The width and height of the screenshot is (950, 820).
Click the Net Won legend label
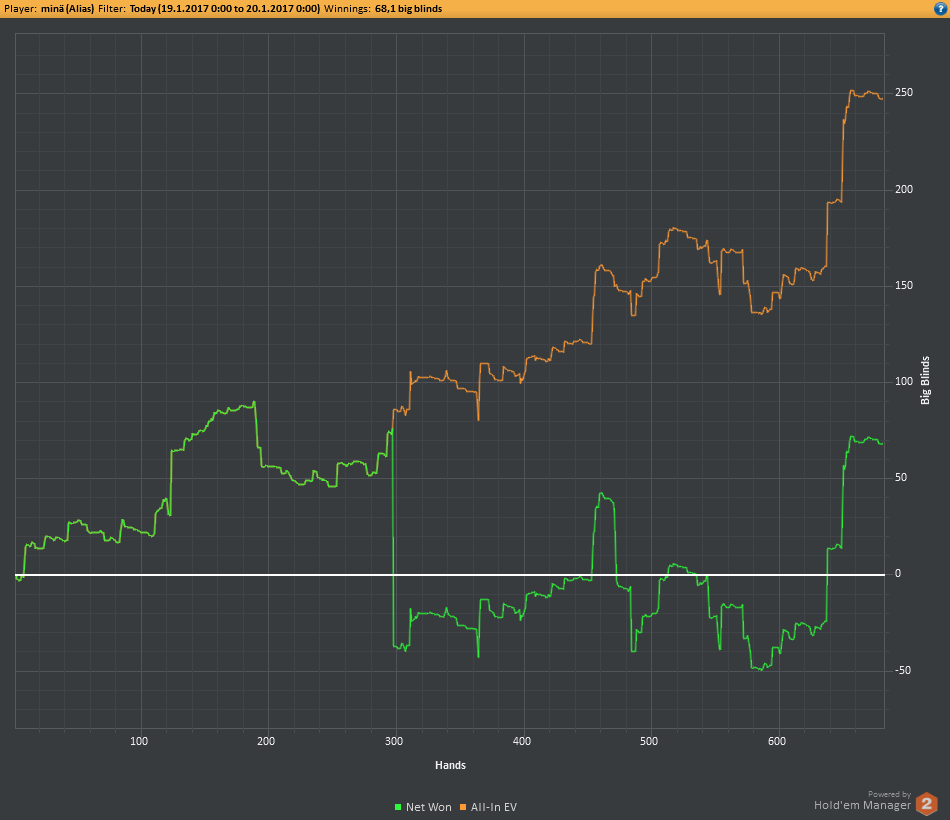pyautogui.click(x=428, y=807)
